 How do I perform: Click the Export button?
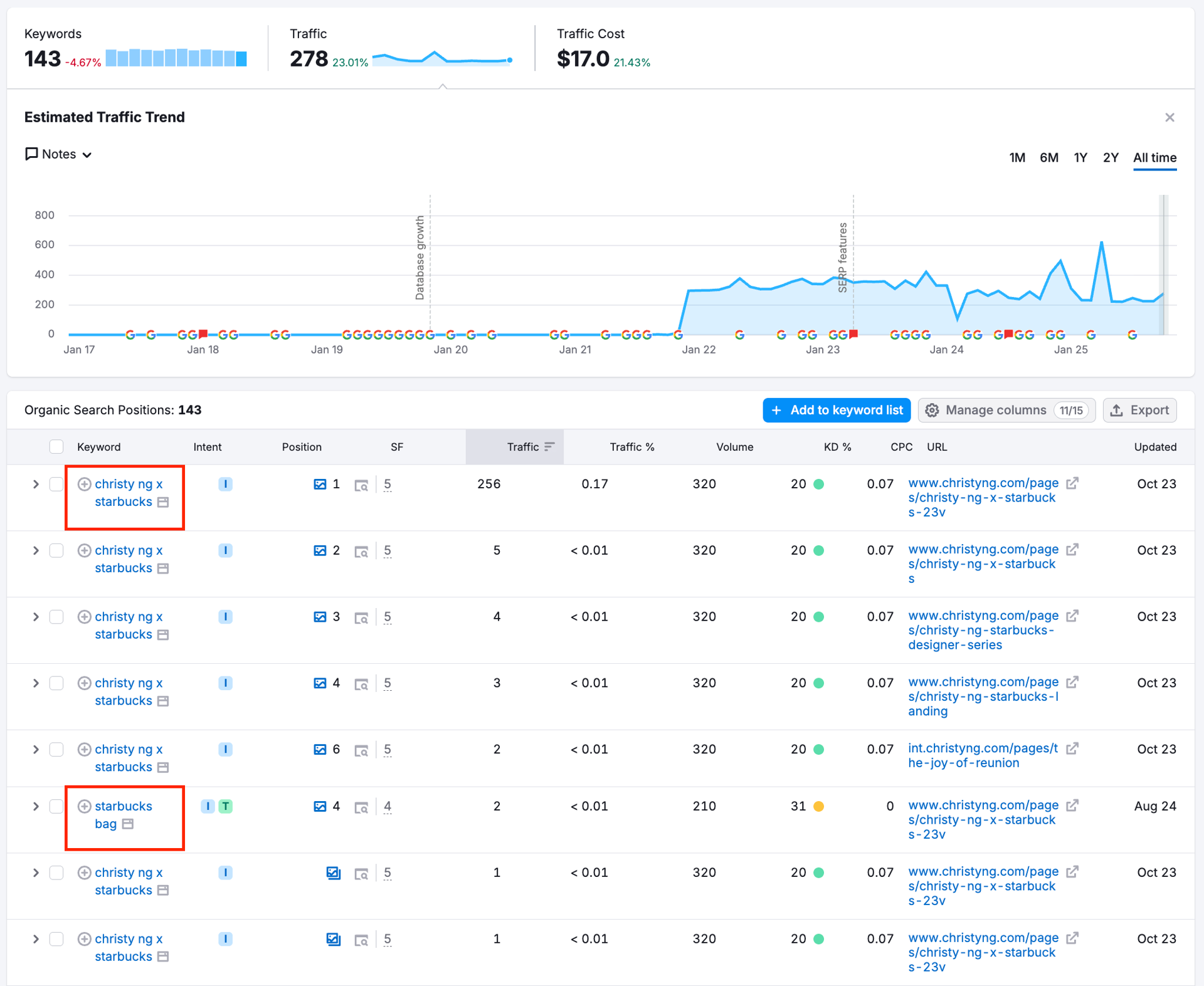click(x=1139, y=410)
